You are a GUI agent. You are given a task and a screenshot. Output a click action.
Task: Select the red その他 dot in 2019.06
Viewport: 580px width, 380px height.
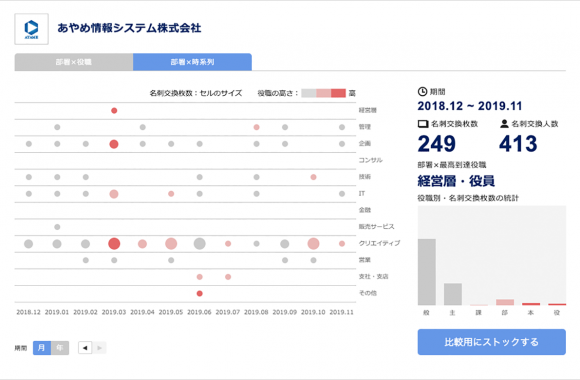click(x=199, y=293)
